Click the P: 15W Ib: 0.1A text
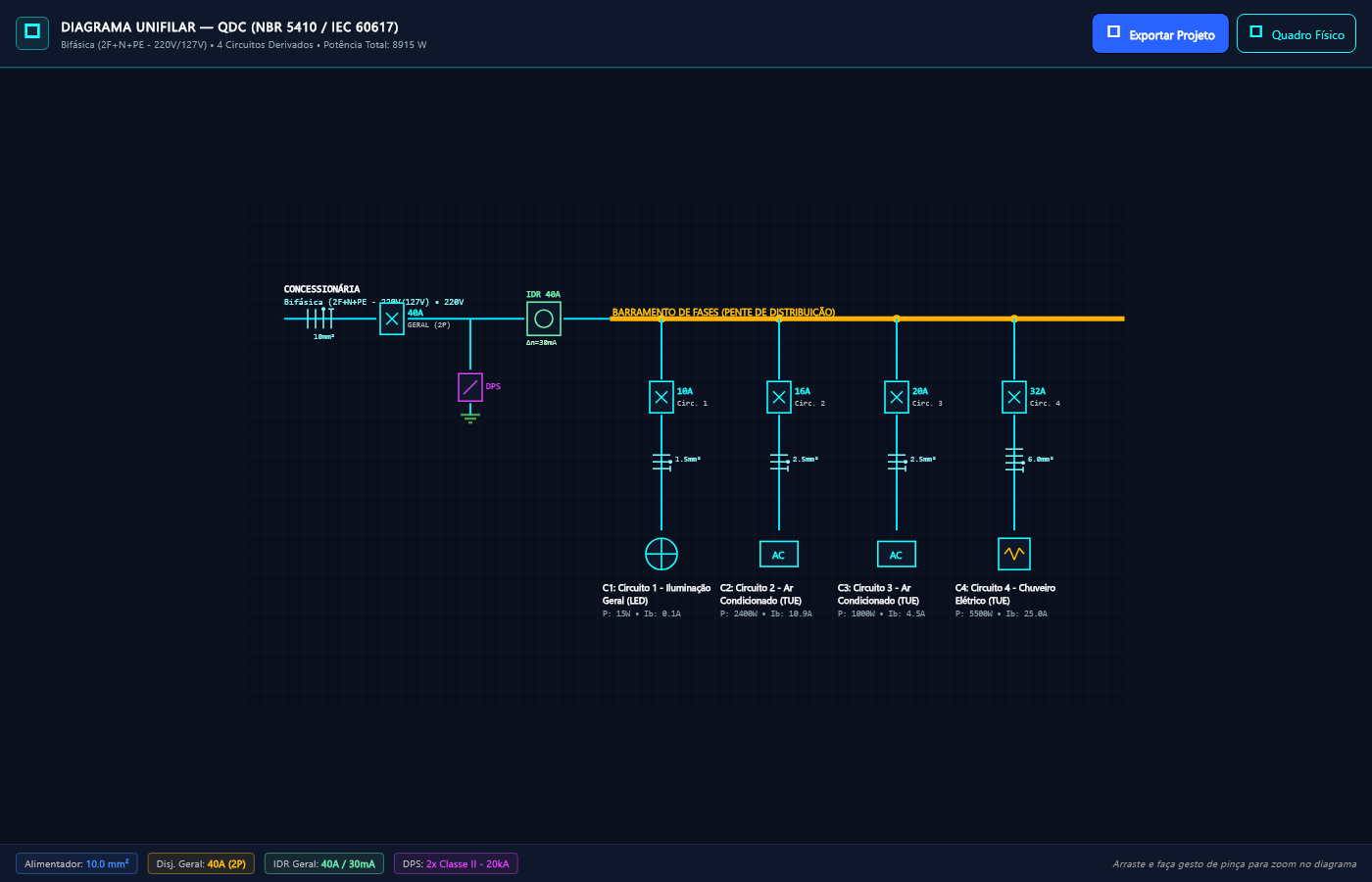The width and height of the screenshot is (1372, 882). click(x=641, y=613)
